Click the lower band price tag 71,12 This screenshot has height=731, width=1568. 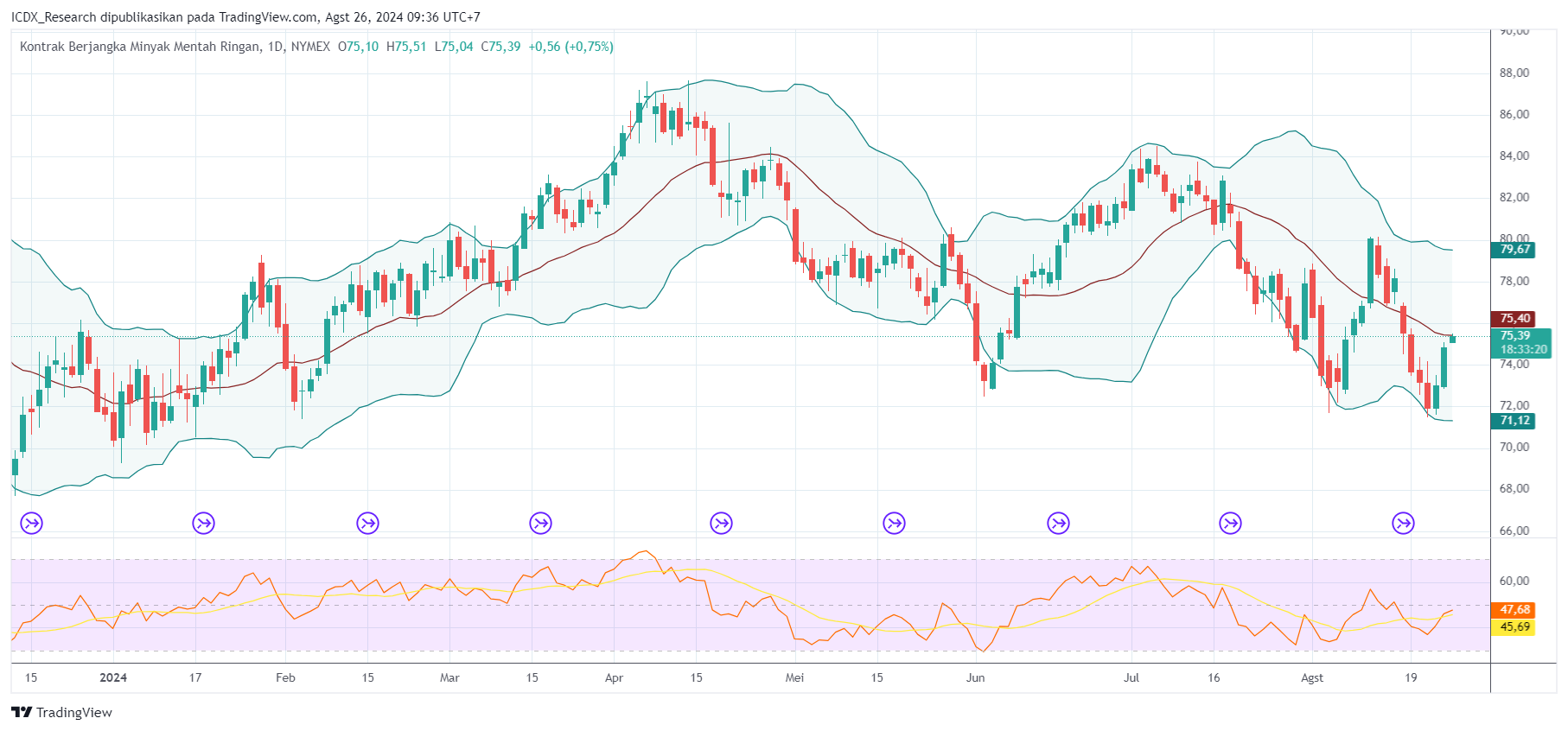(x=1514, y=421)
